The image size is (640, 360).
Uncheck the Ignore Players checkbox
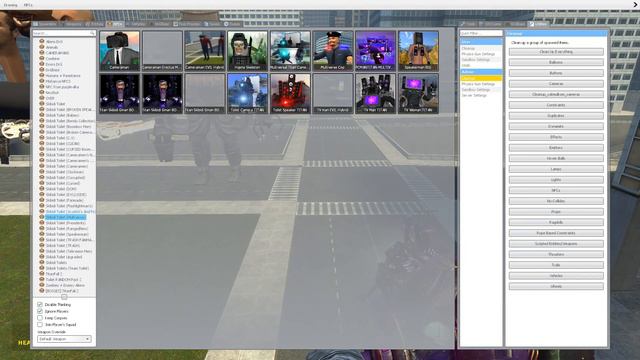40,311
